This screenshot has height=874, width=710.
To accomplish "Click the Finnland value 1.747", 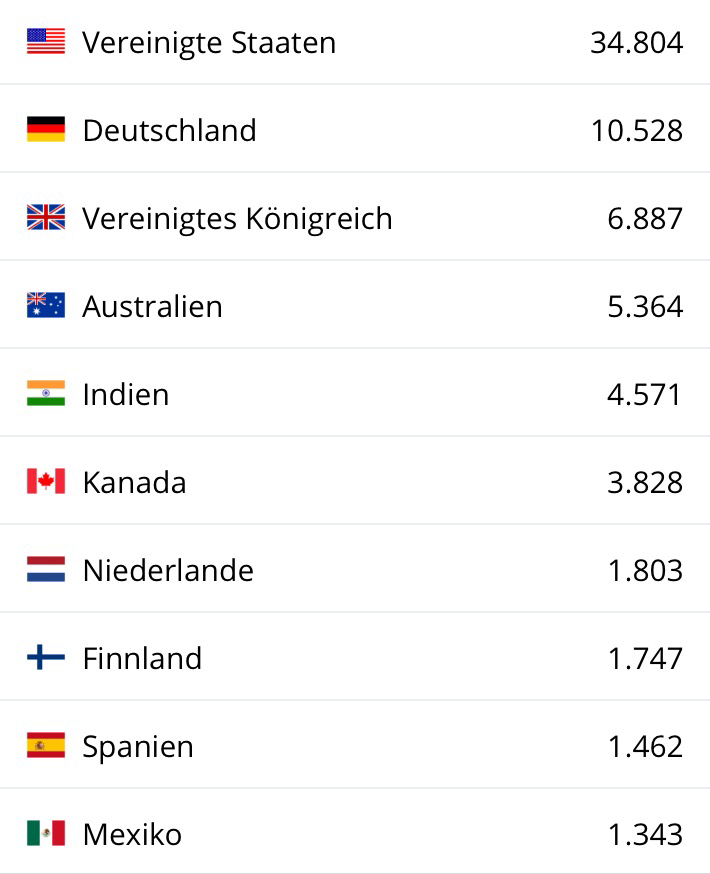I will tap(645, 659).
